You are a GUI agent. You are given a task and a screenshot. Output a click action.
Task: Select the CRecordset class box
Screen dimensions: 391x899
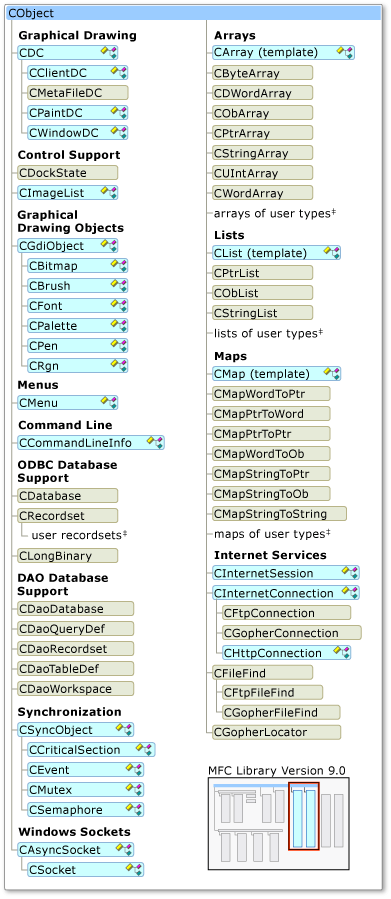point(68,515)
